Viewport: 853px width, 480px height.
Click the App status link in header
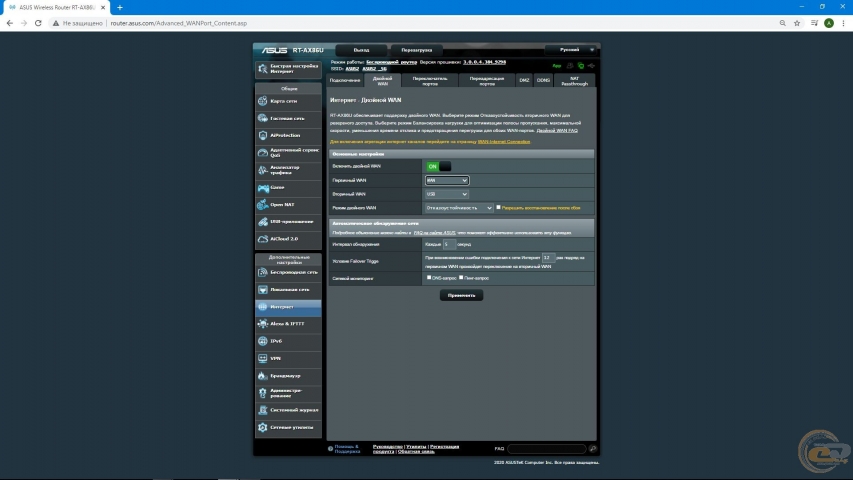pyautogui.click(x=557, y=66)
